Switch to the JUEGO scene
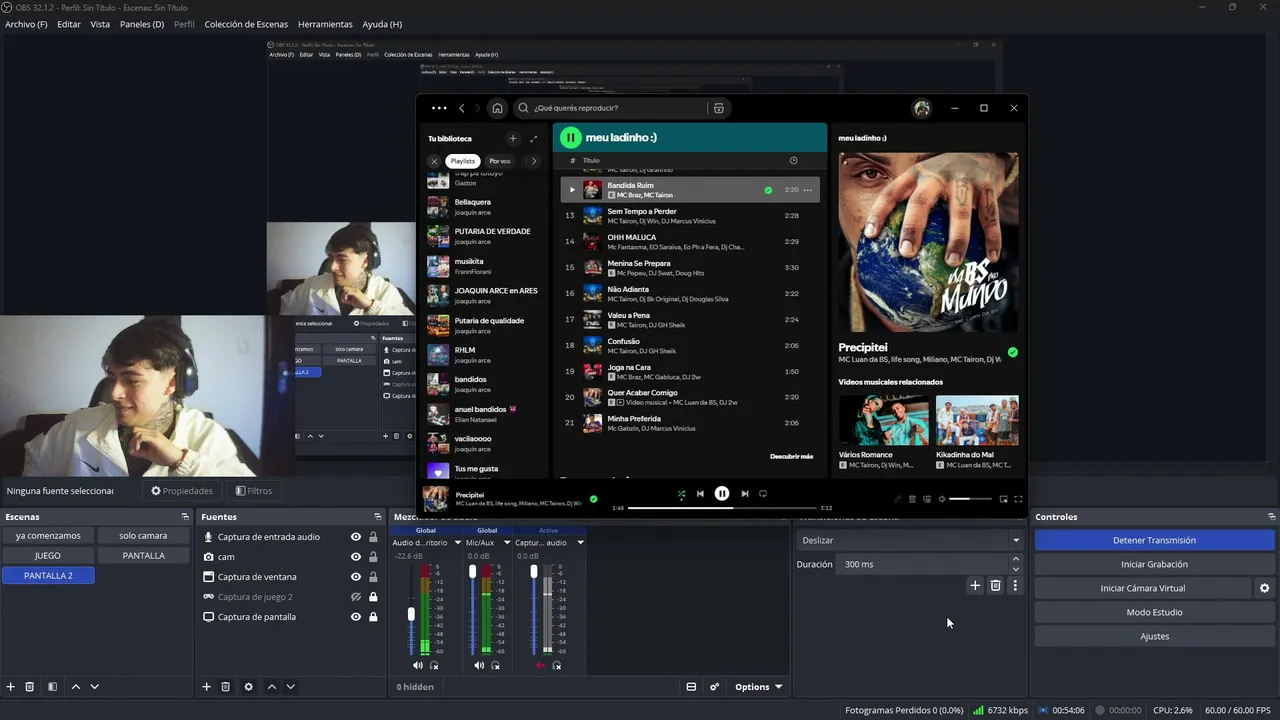Image resolution: width=1280 pixels, height=720 pixels. [48, 555]
